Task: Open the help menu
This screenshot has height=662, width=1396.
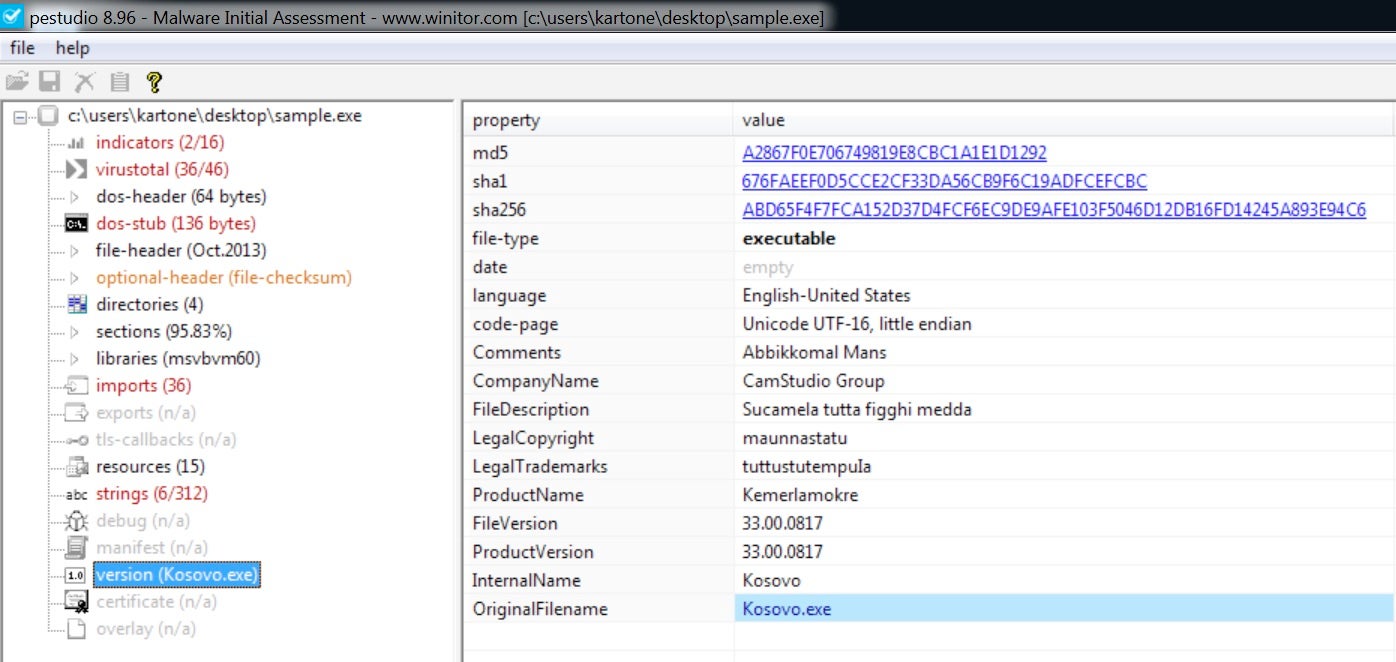Action: pyautogui.click(x=72, y=48)
